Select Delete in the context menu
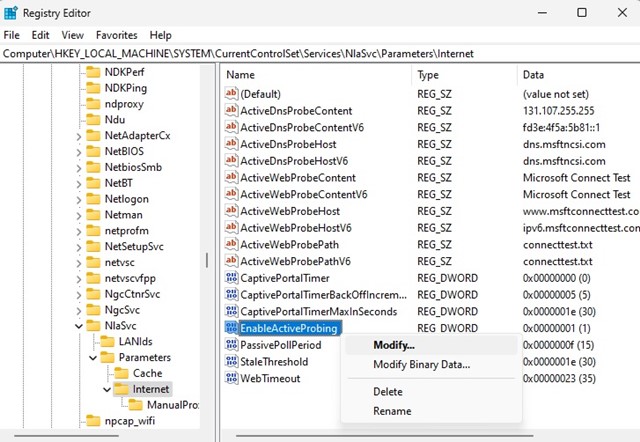The width and height of the screenshot is (640, 442). tap(388, 392)
